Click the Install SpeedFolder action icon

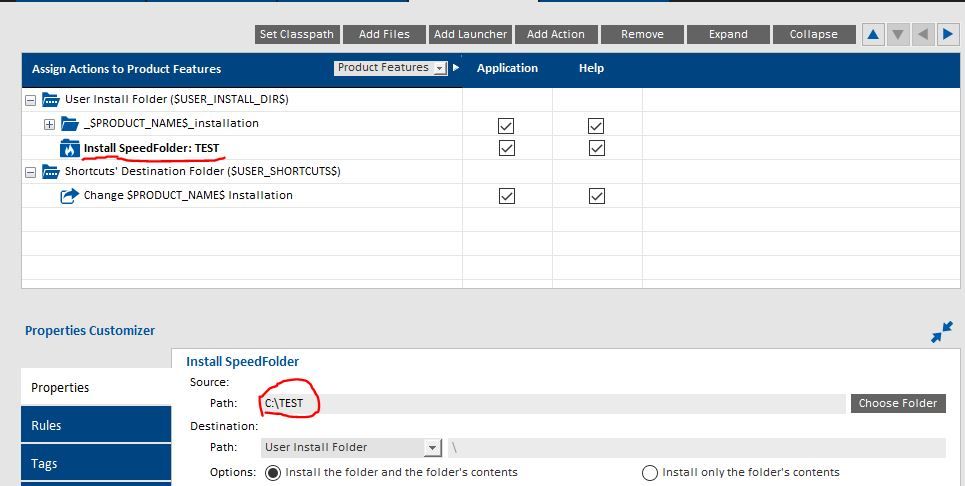click(70, 148)
